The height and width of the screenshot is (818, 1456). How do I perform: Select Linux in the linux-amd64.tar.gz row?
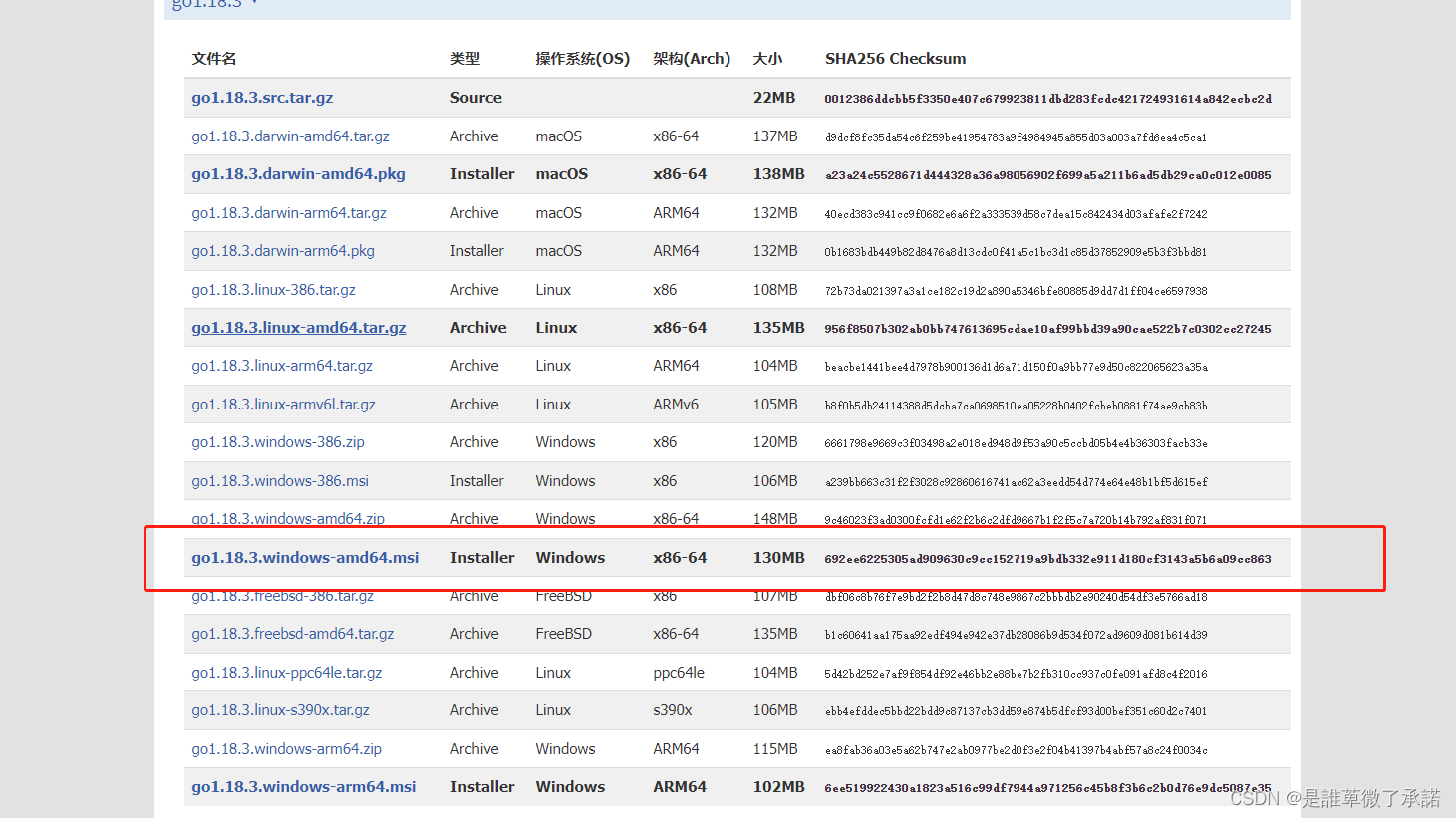point(556,328)
